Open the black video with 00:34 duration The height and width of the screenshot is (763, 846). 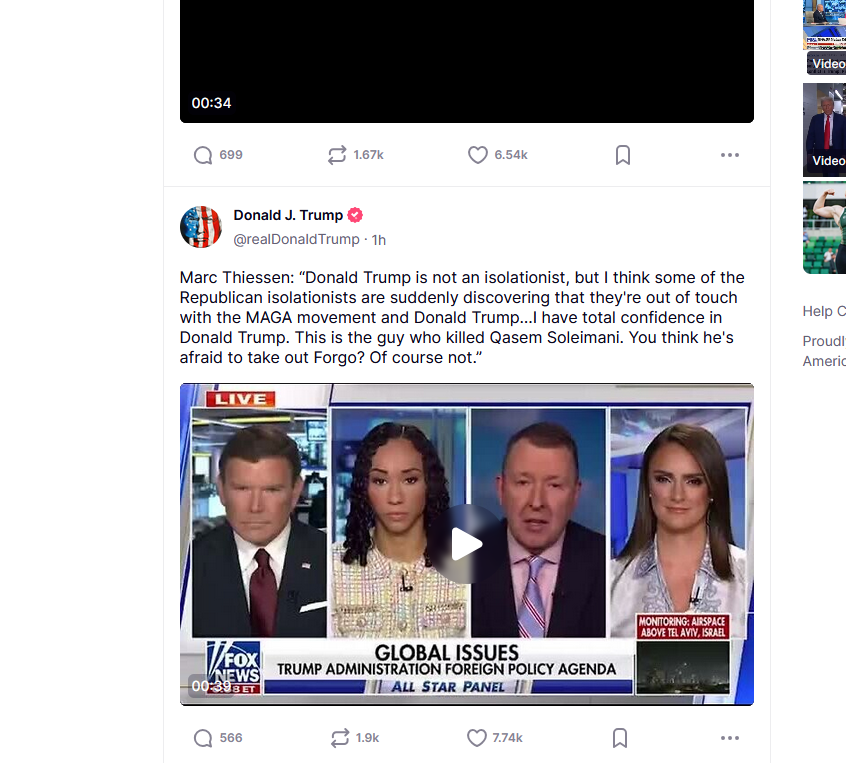tap(467, 62)
